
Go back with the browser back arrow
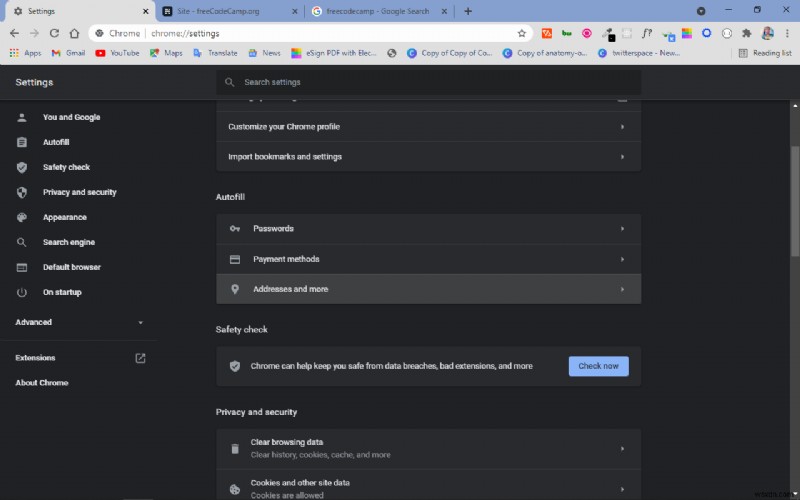click(14, 33)
